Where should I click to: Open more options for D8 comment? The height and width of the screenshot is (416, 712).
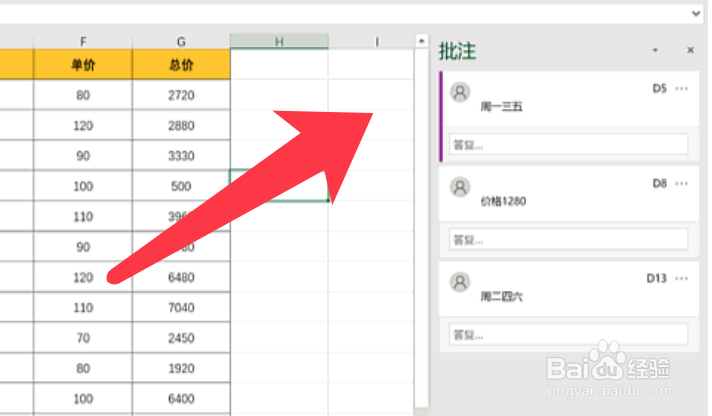pyautogui.click(x=681, y=183)
